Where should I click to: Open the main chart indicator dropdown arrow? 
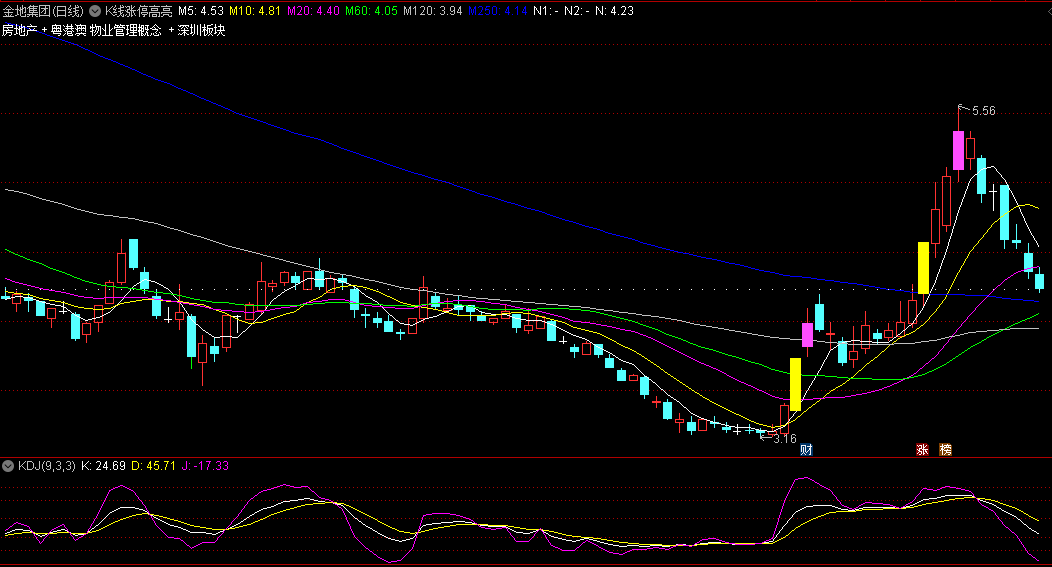[95, 11]
